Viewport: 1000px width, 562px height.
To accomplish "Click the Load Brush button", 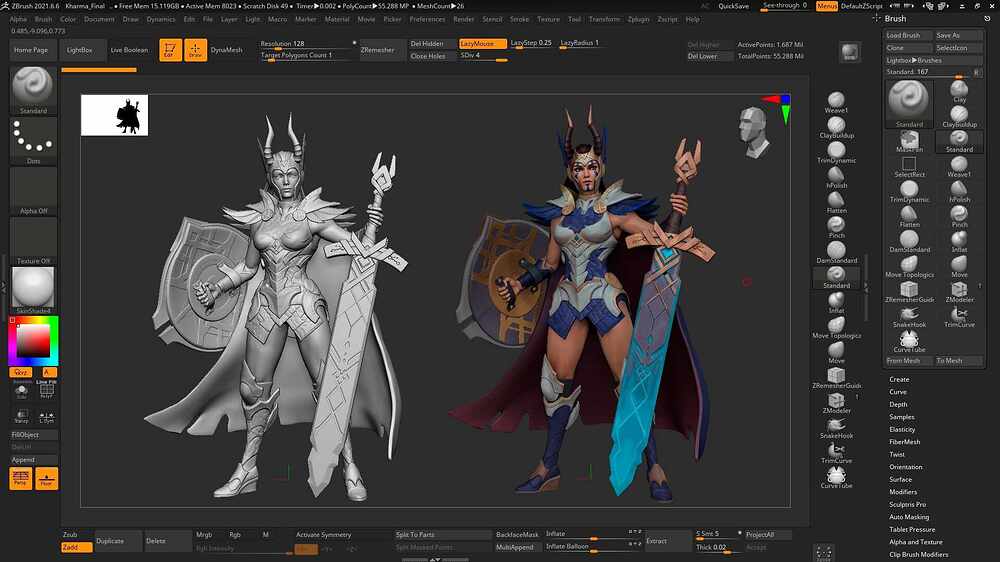I will pyautogui.click(x=908, y=35).
